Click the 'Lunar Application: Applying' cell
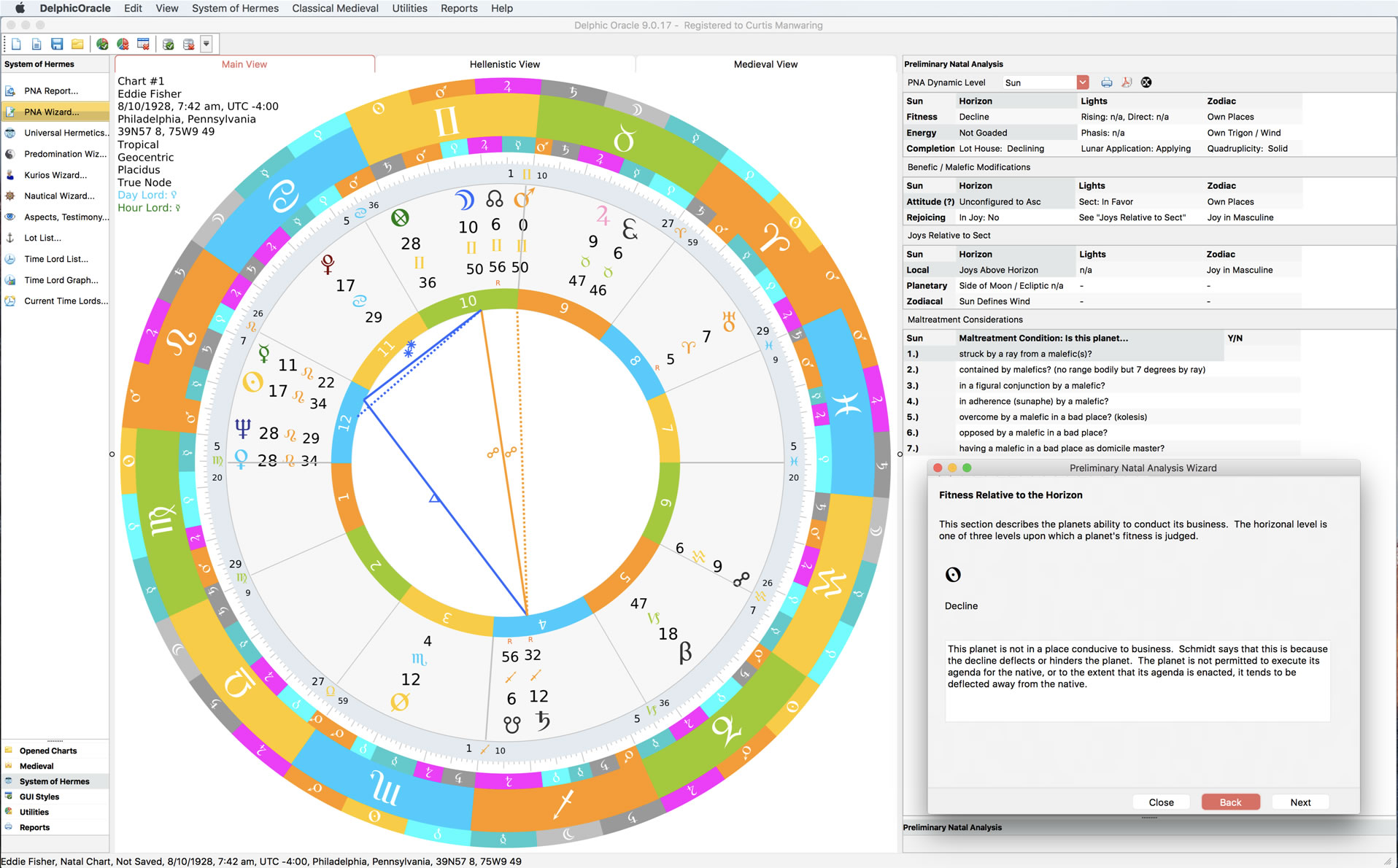The image size is (1398, 868). [1135, 149]
